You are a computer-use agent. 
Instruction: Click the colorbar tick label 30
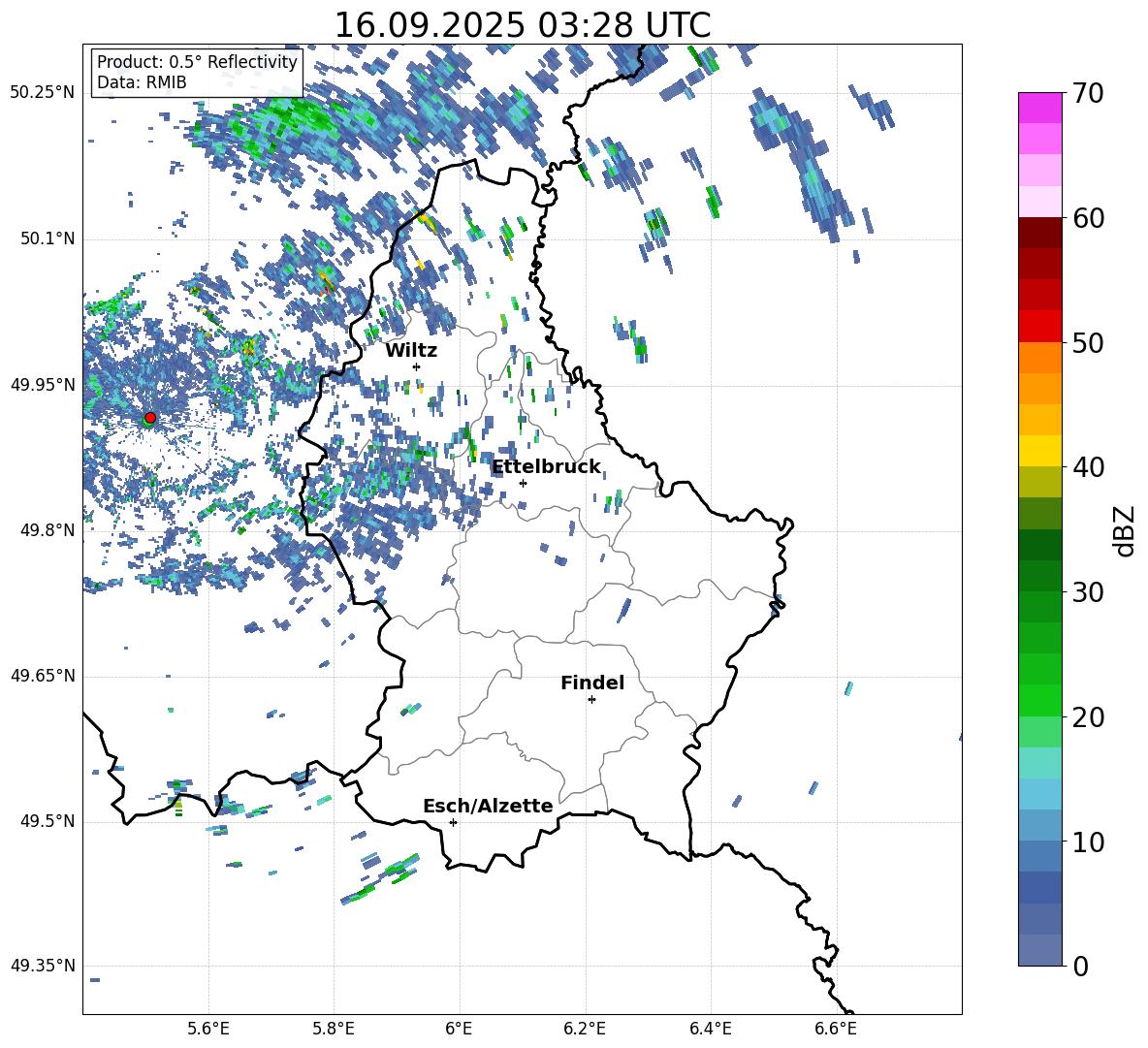(x=1089, y=592)
